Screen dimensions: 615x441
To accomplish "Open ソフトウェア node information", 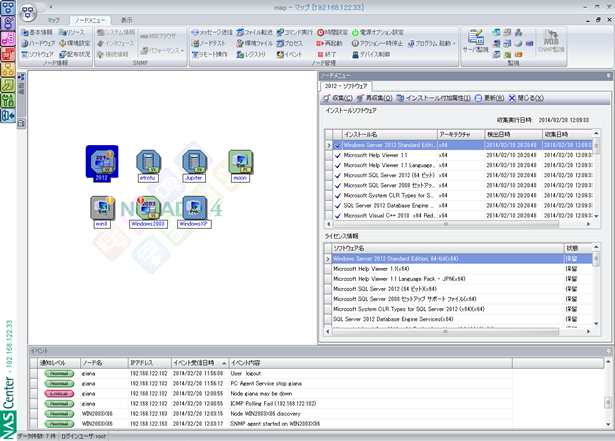I will coord(37,54).
